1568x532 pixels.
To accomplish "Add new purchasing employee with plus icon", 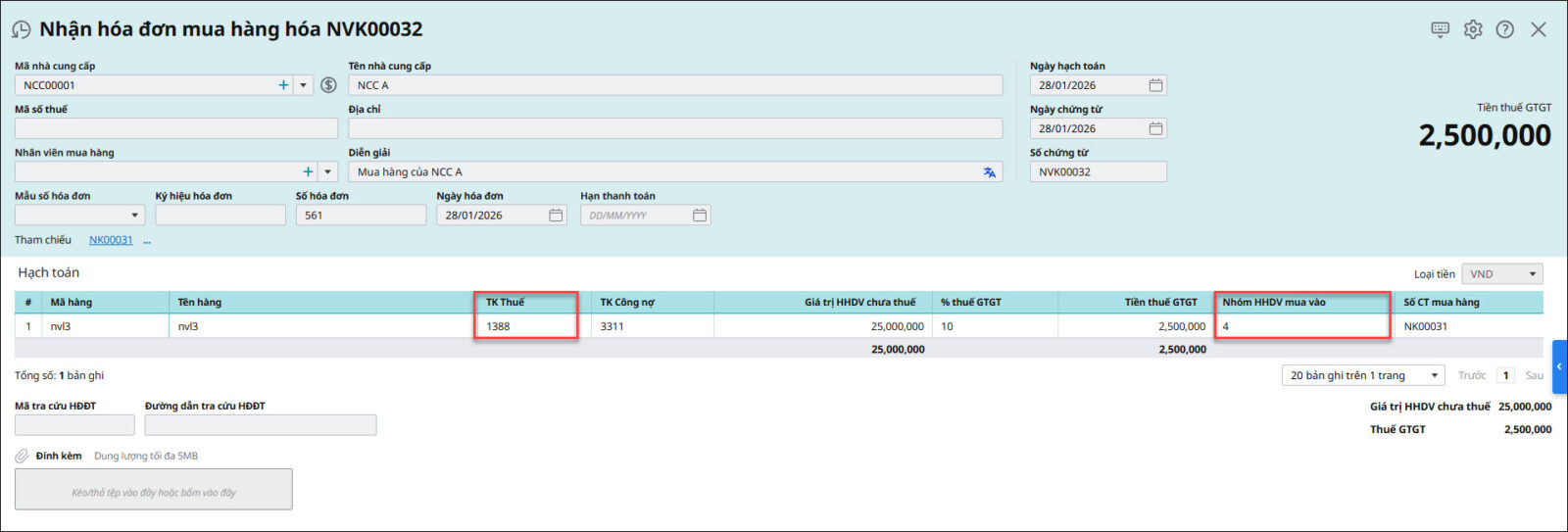I will [x=308, y=171].
